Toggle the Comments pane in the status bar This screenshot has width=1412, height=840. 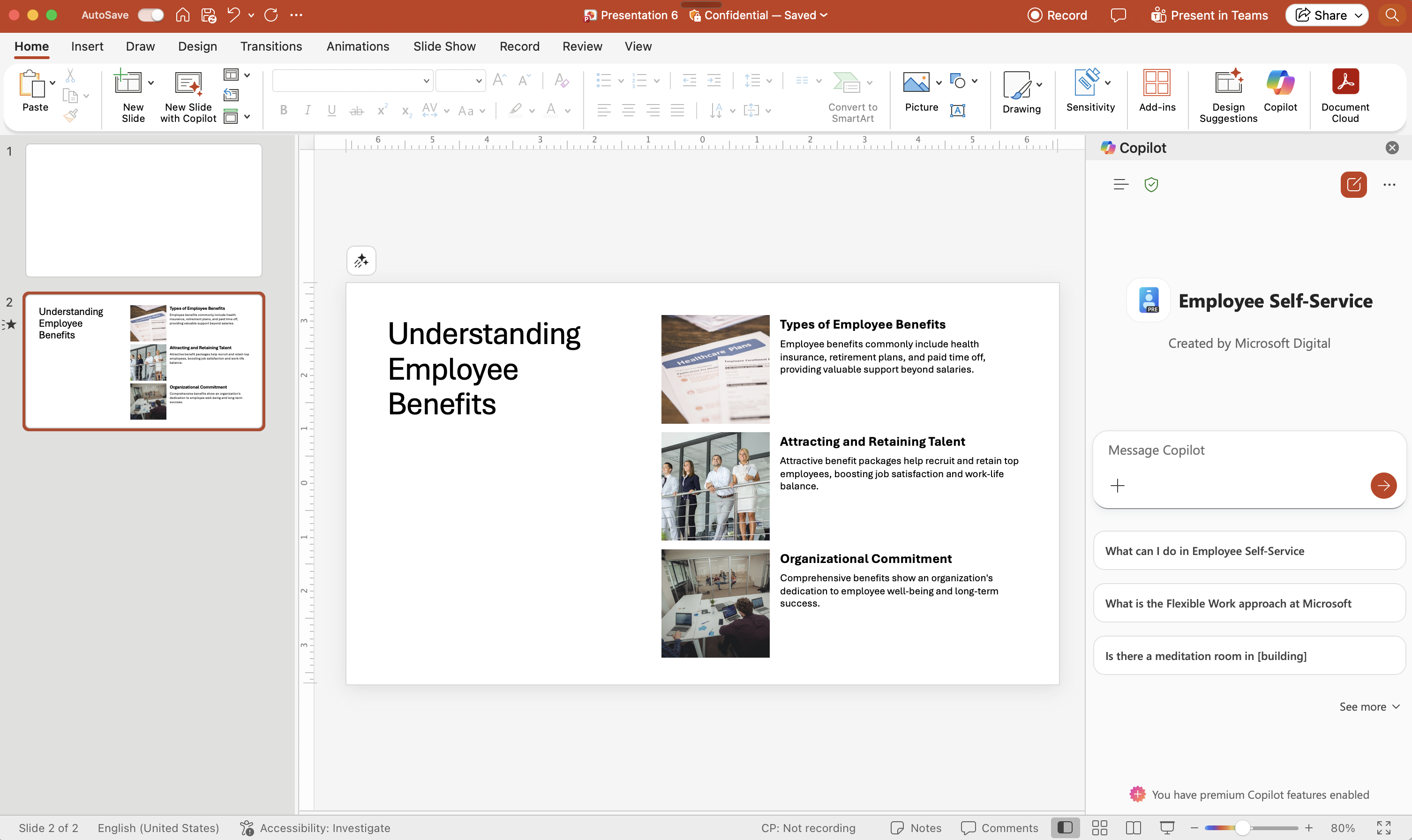pos(999,827)
